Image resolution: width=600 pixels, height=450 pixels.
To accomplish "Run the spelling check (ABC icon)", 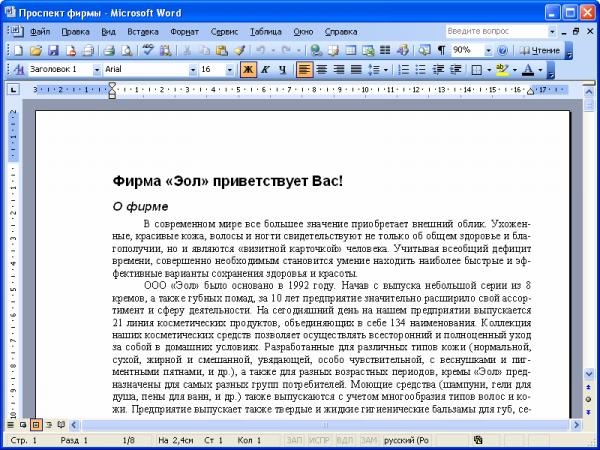I will pyautogui.click(x=148, y=50).
